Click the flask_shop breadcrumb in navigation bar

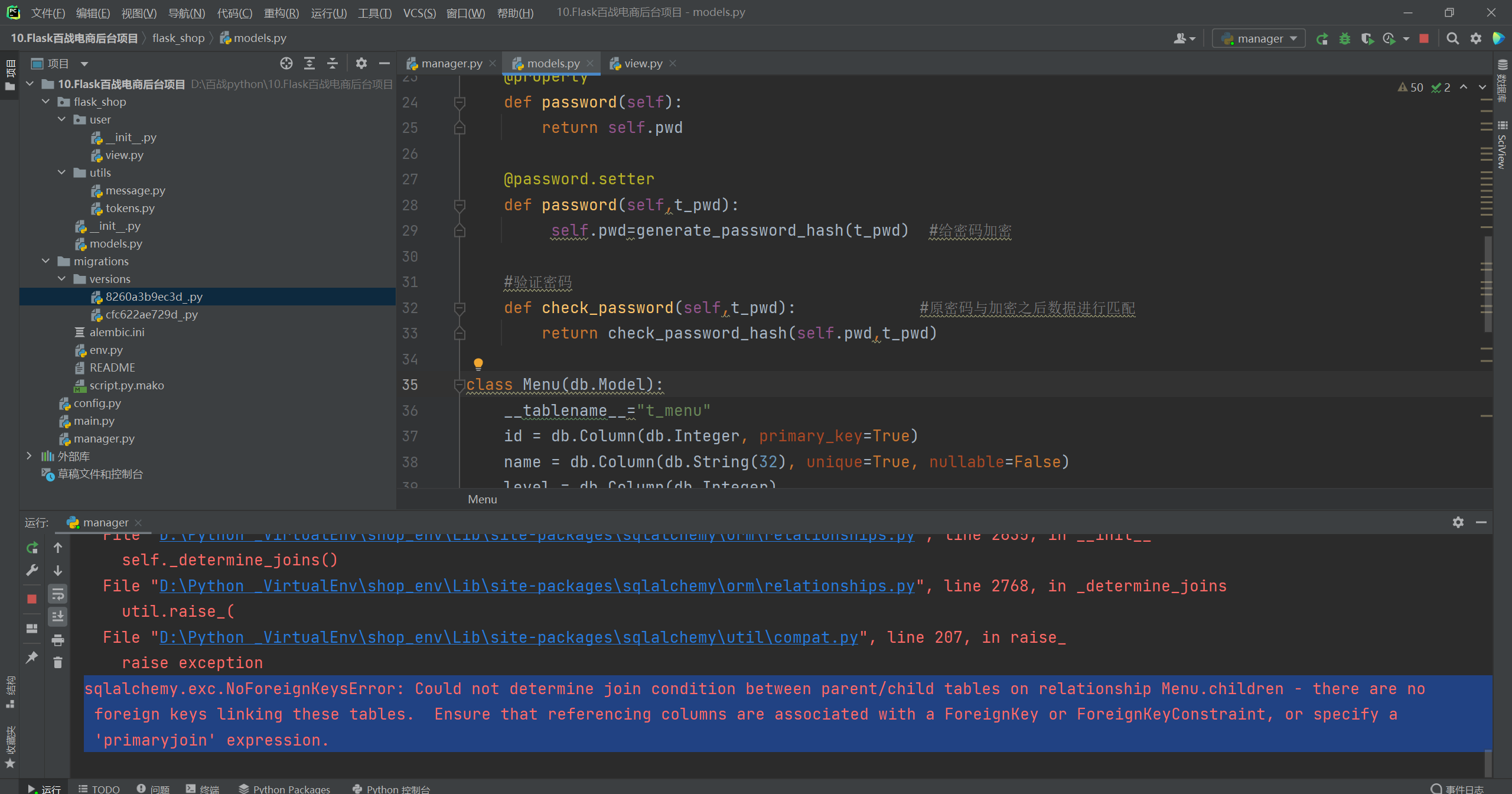(x=178, y=38)
